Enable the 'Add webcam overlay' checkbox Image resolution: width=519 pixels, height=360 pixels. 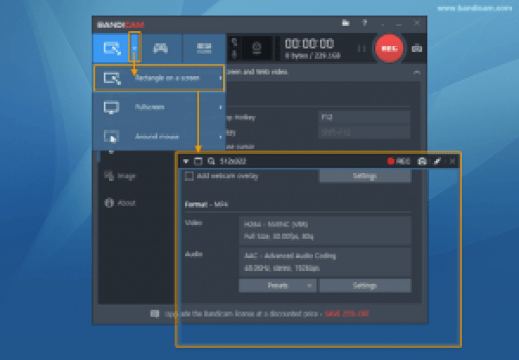pos(189,176)
